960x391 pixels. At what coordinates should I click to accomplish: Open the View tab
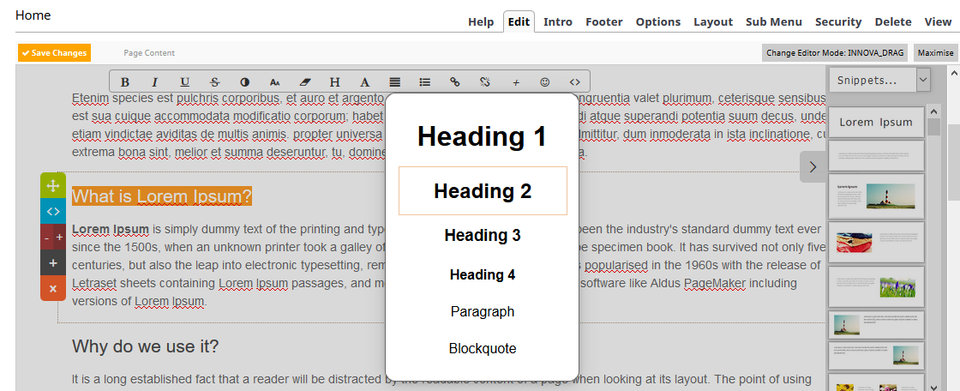pos(938,22)
